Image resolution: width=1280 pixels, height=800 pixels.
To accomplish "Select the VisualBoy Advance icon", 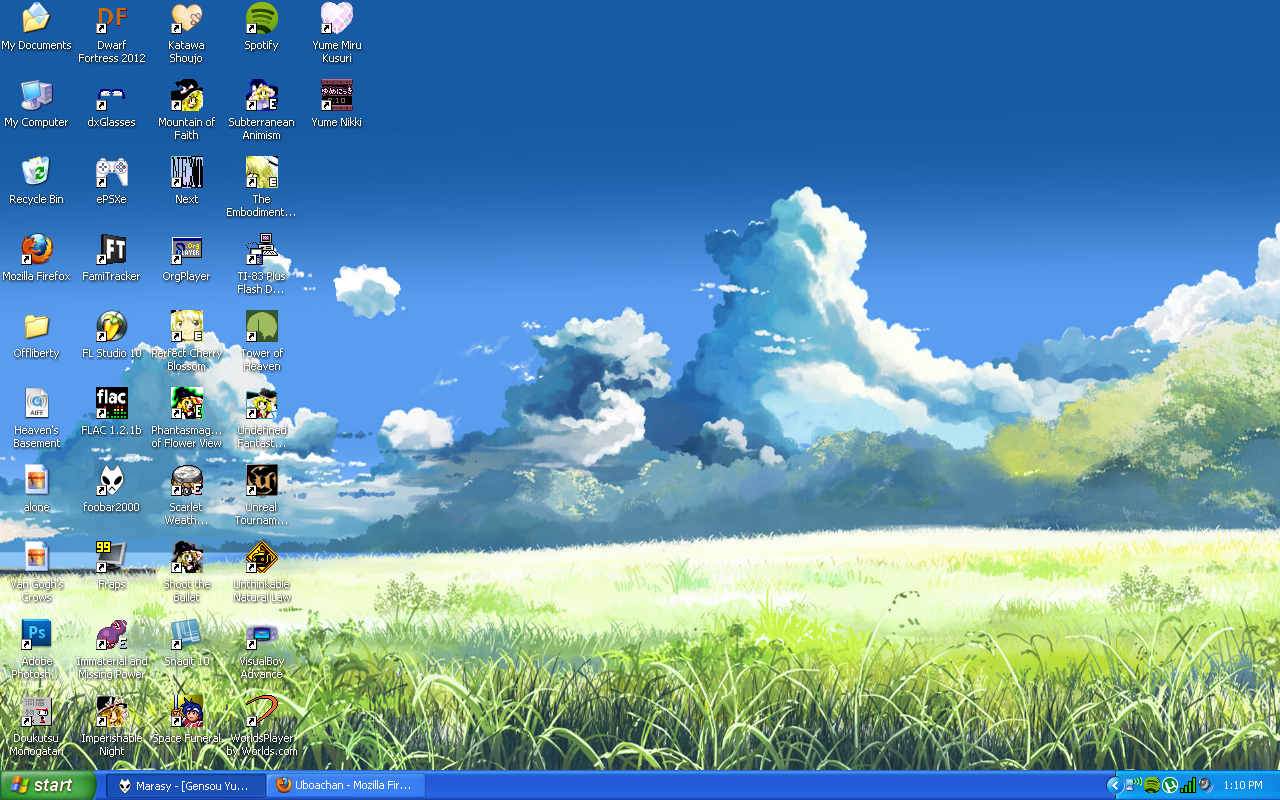I will (261, 634).
